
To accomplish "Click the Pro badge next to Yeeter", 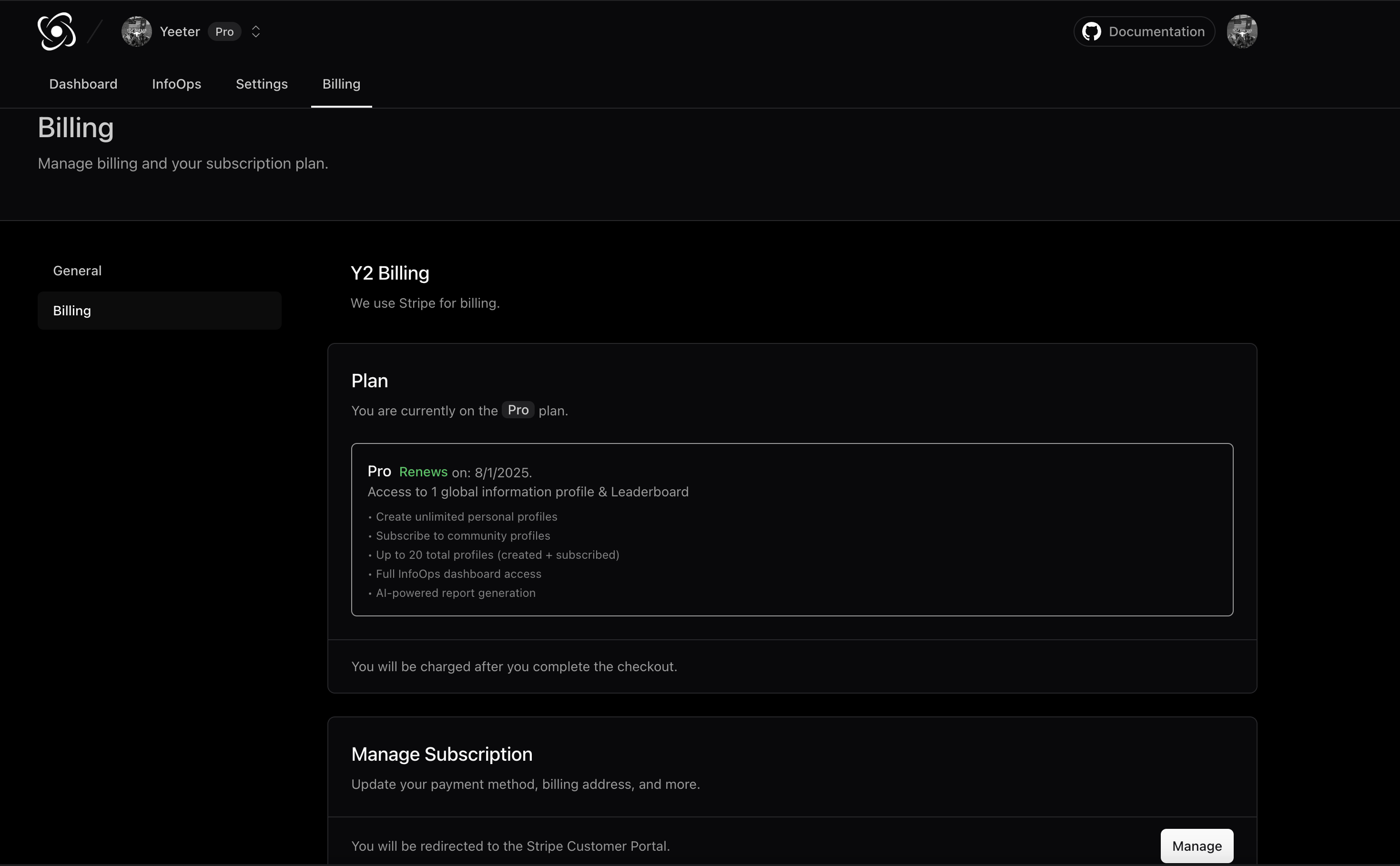I will coord(224,31).
